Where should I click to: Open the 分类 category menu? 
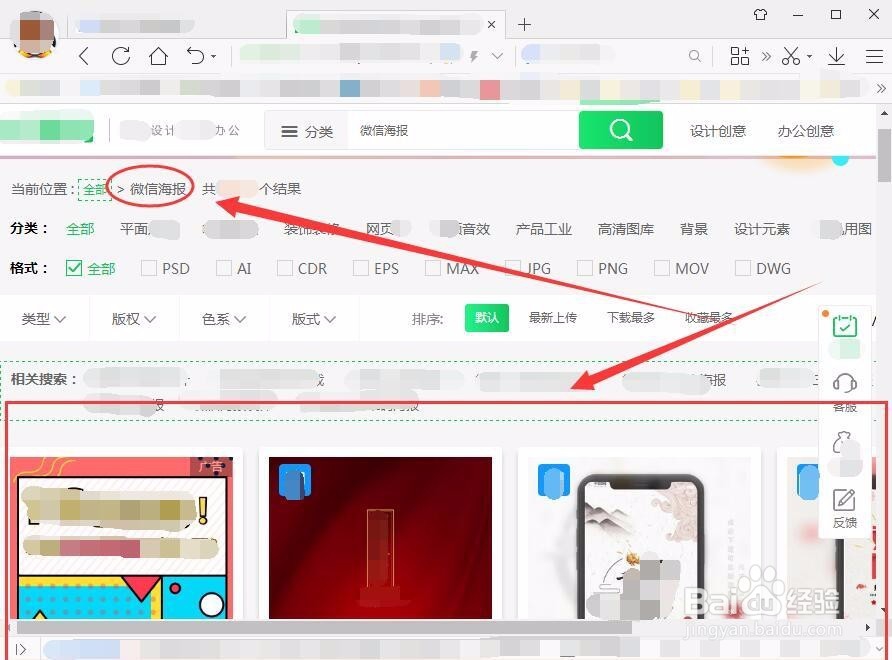click(307, 131)
